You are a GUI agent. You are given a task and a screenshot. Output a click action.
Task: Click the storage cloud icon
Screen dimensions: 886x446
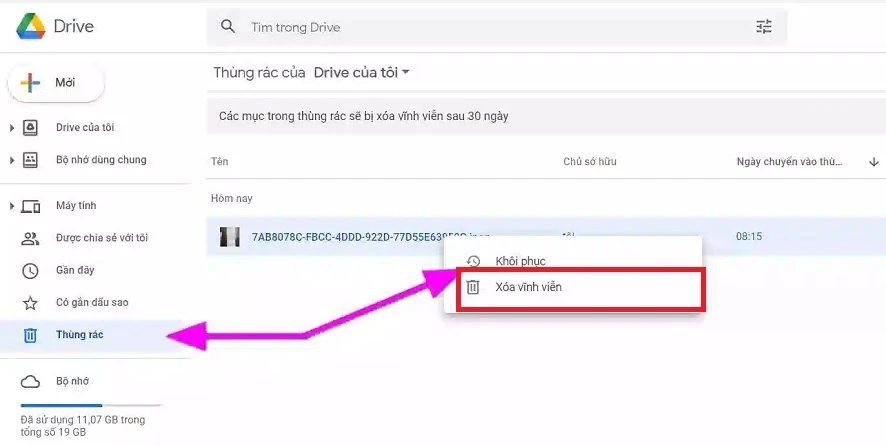tap(30, 382)
